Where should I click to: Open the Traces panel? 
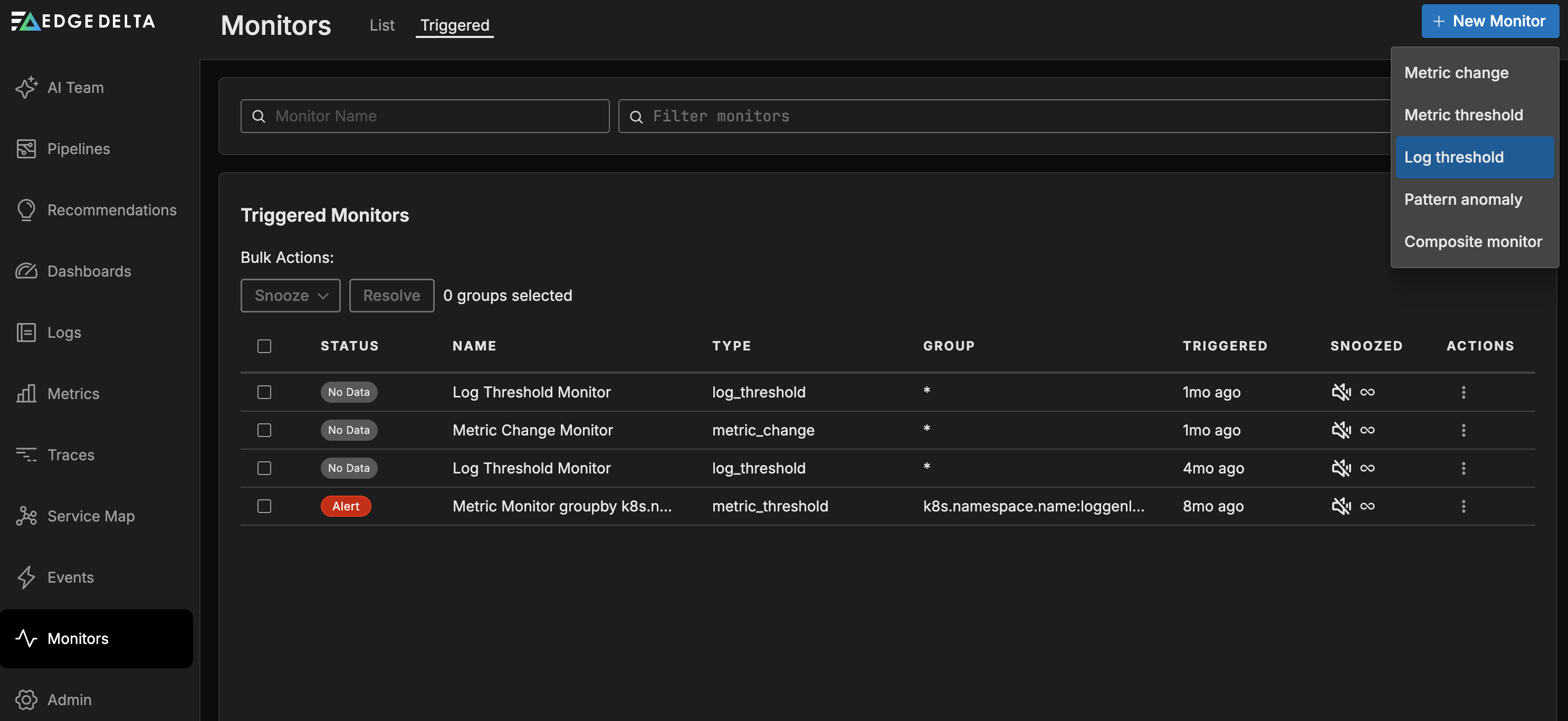[x=70, y=454]
